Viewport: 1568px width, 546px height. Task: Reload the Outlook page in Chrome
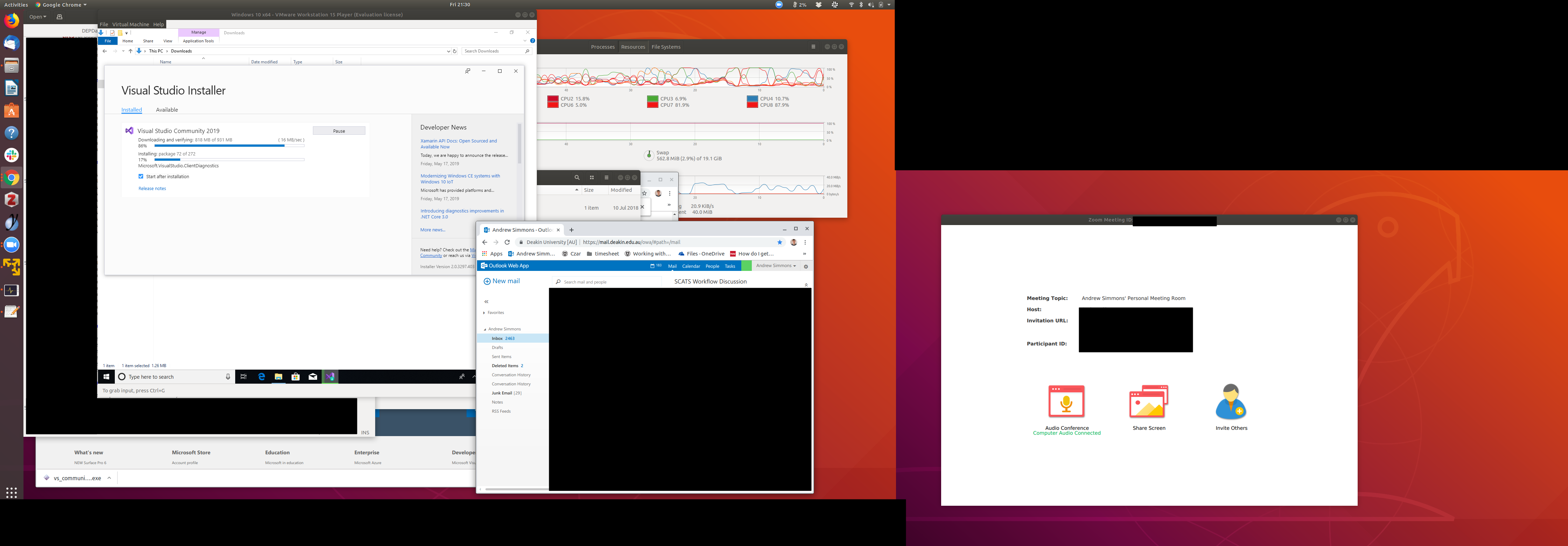click(x=507, y=242)
